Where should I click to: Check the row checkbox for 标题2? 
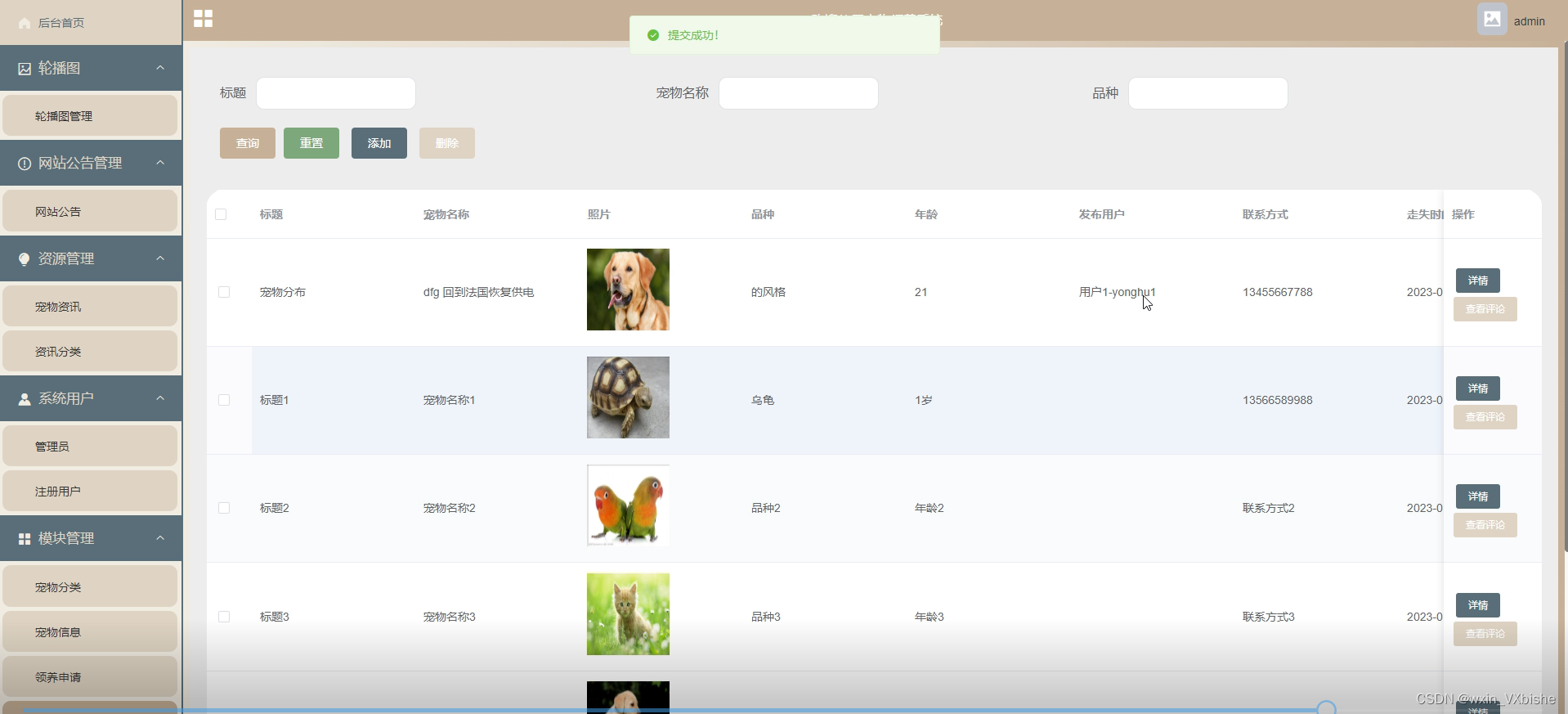(224, 508)
